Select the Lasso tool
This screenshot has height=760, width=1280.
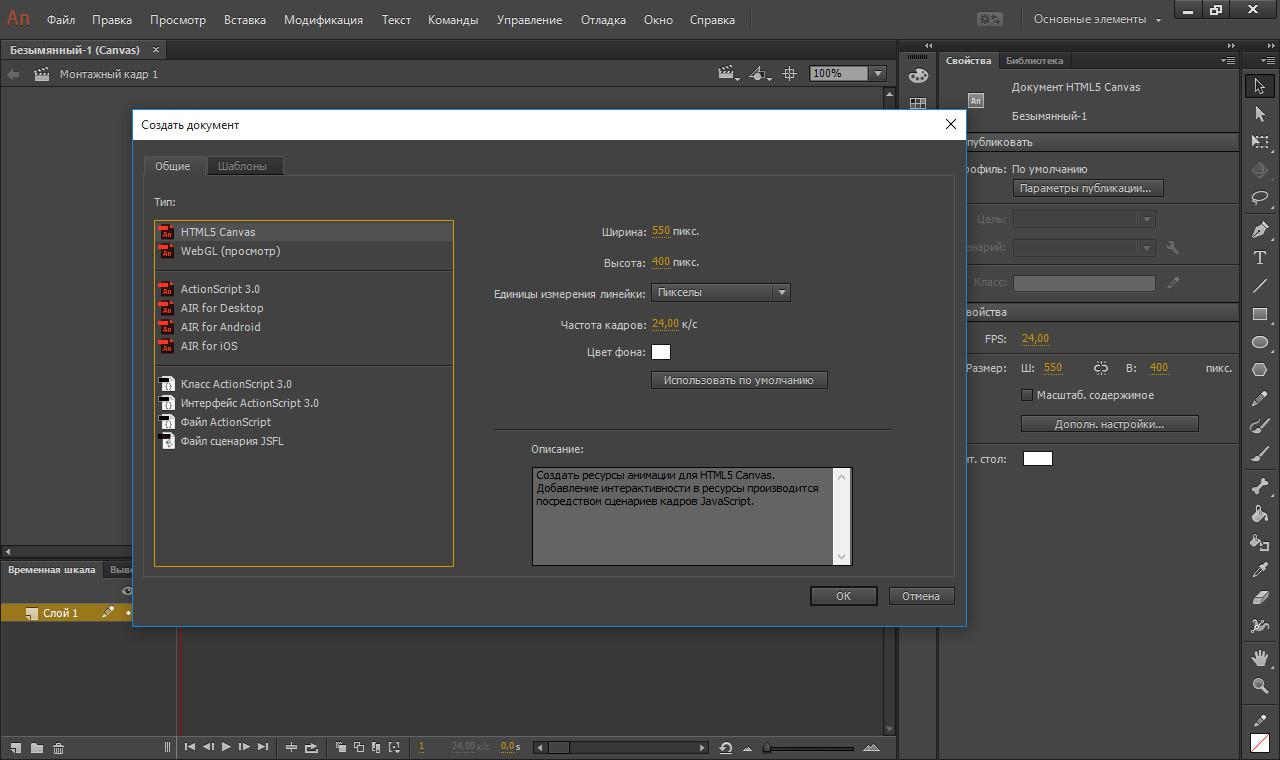pos(1260,199)
